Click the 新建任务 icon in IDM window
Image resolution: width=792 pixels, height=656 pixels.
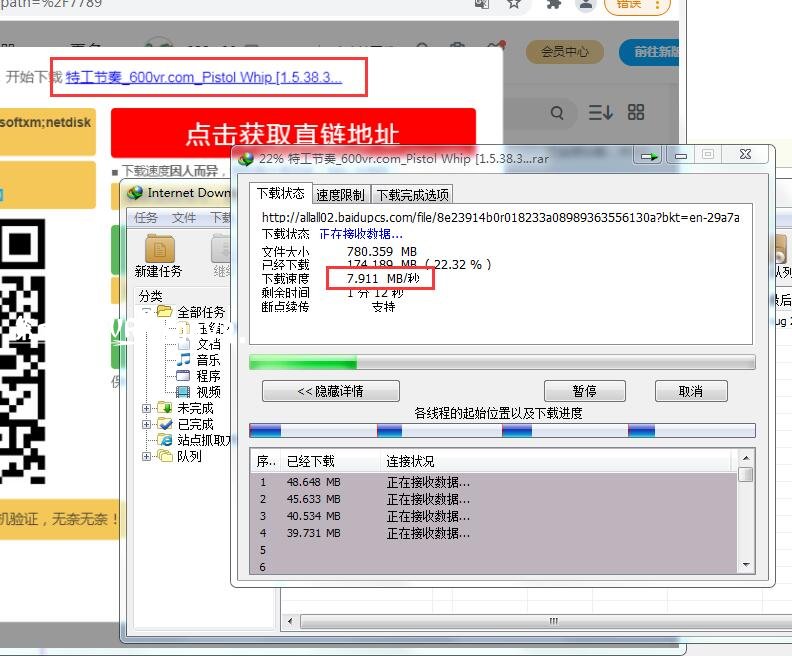[x=160, y=248]
